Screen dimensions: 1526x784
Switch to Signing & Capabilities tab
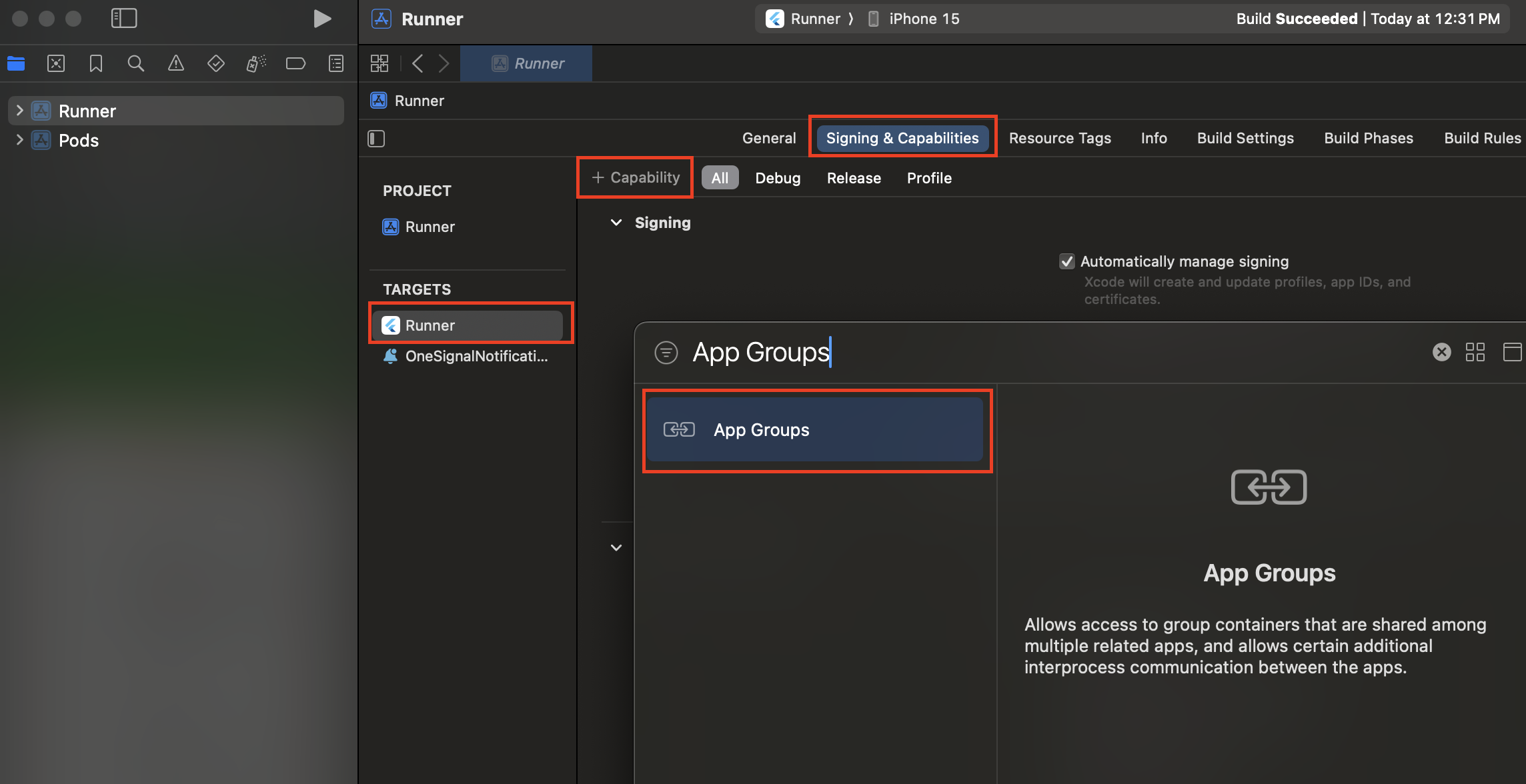(902, 138)
